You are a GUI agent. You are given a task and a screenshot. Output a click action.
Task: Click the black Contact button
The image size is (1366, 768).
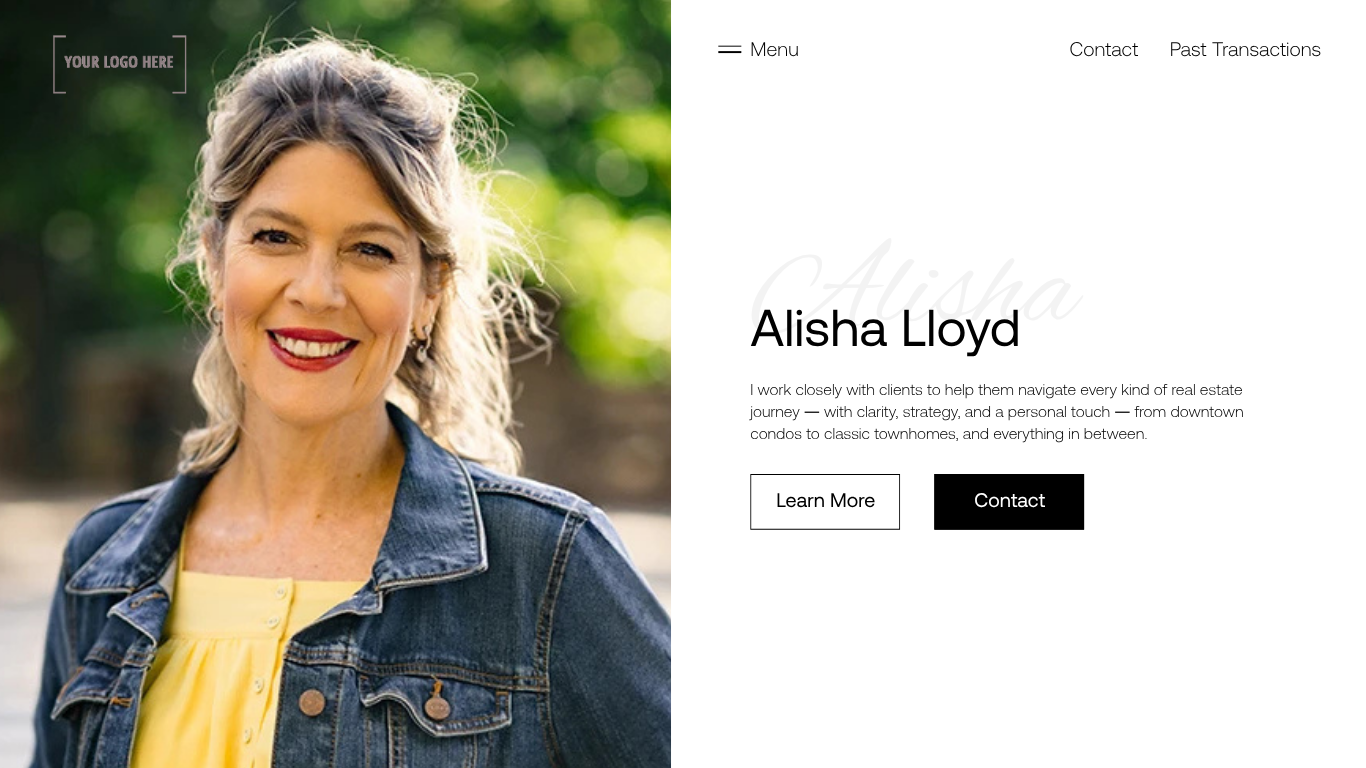coord(1009,502)
